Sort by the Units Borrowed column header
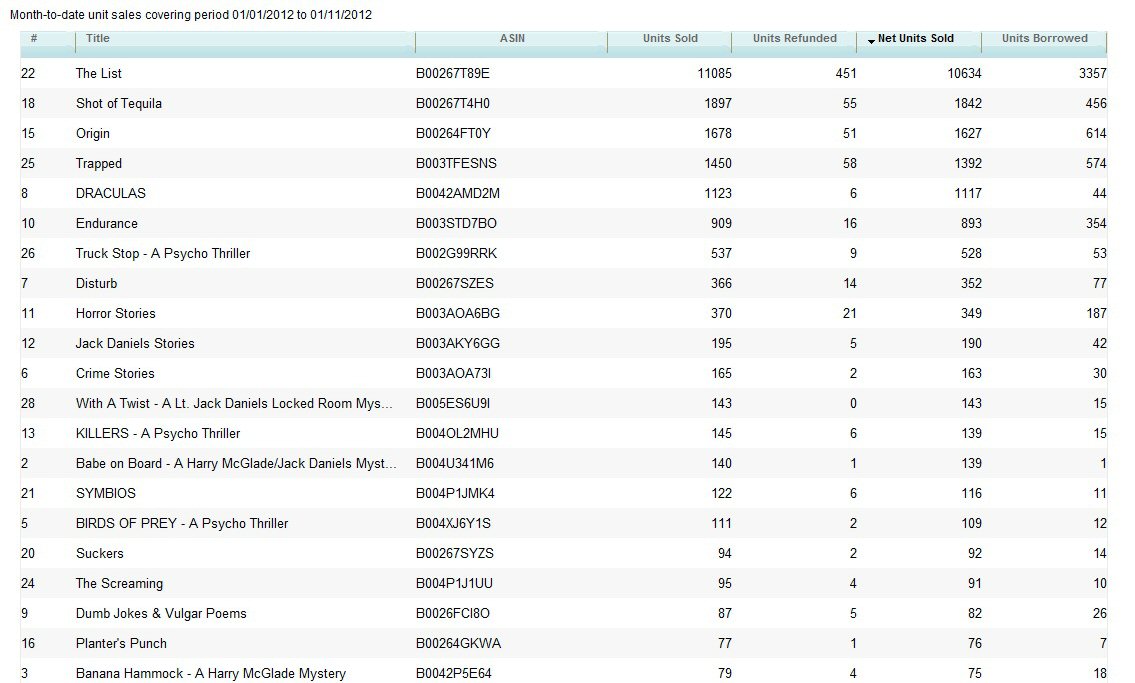This screenshot has width=1135, height=683. (x=1045, y=39)
